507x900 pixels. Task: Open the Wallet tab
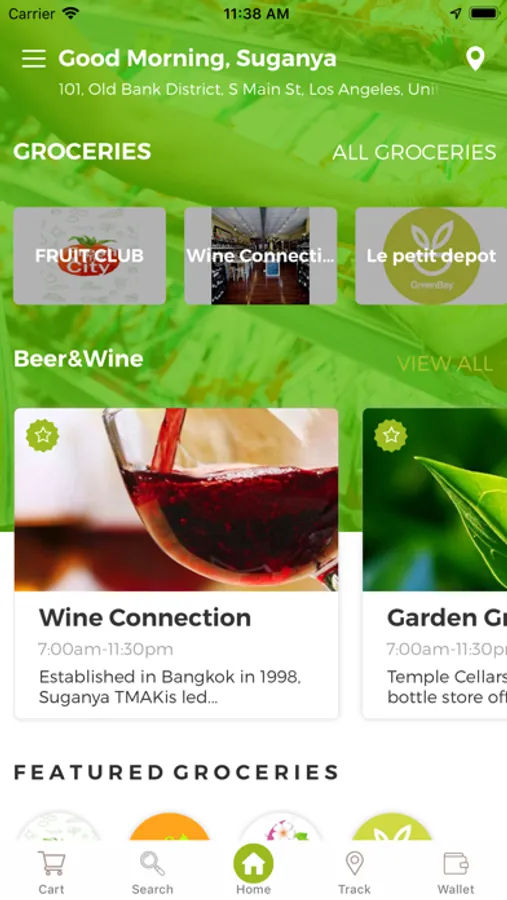tap(456, 872)
